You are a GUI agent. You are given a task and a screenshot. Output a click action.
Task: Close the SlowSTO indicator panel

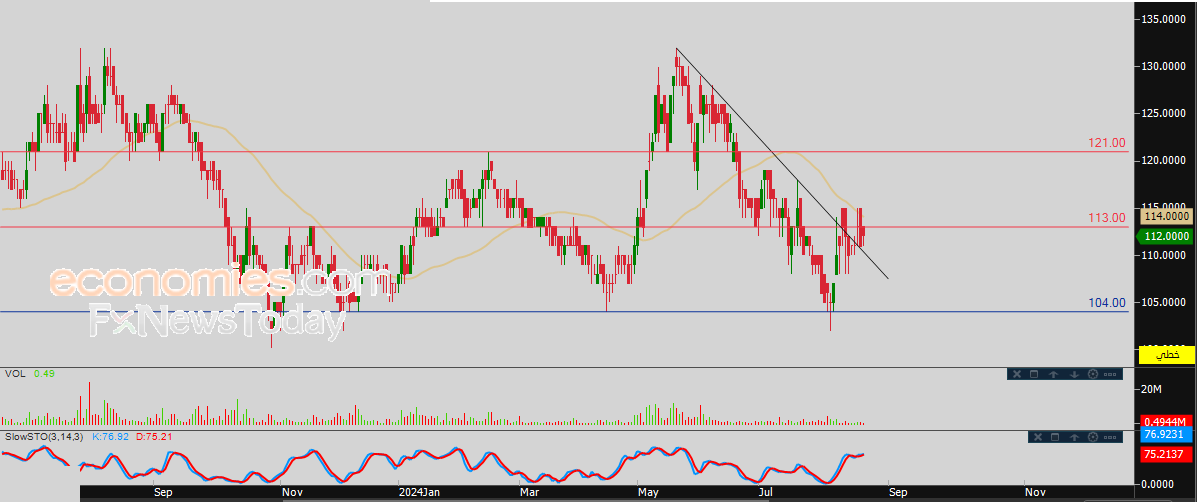tap(1038, 437)
